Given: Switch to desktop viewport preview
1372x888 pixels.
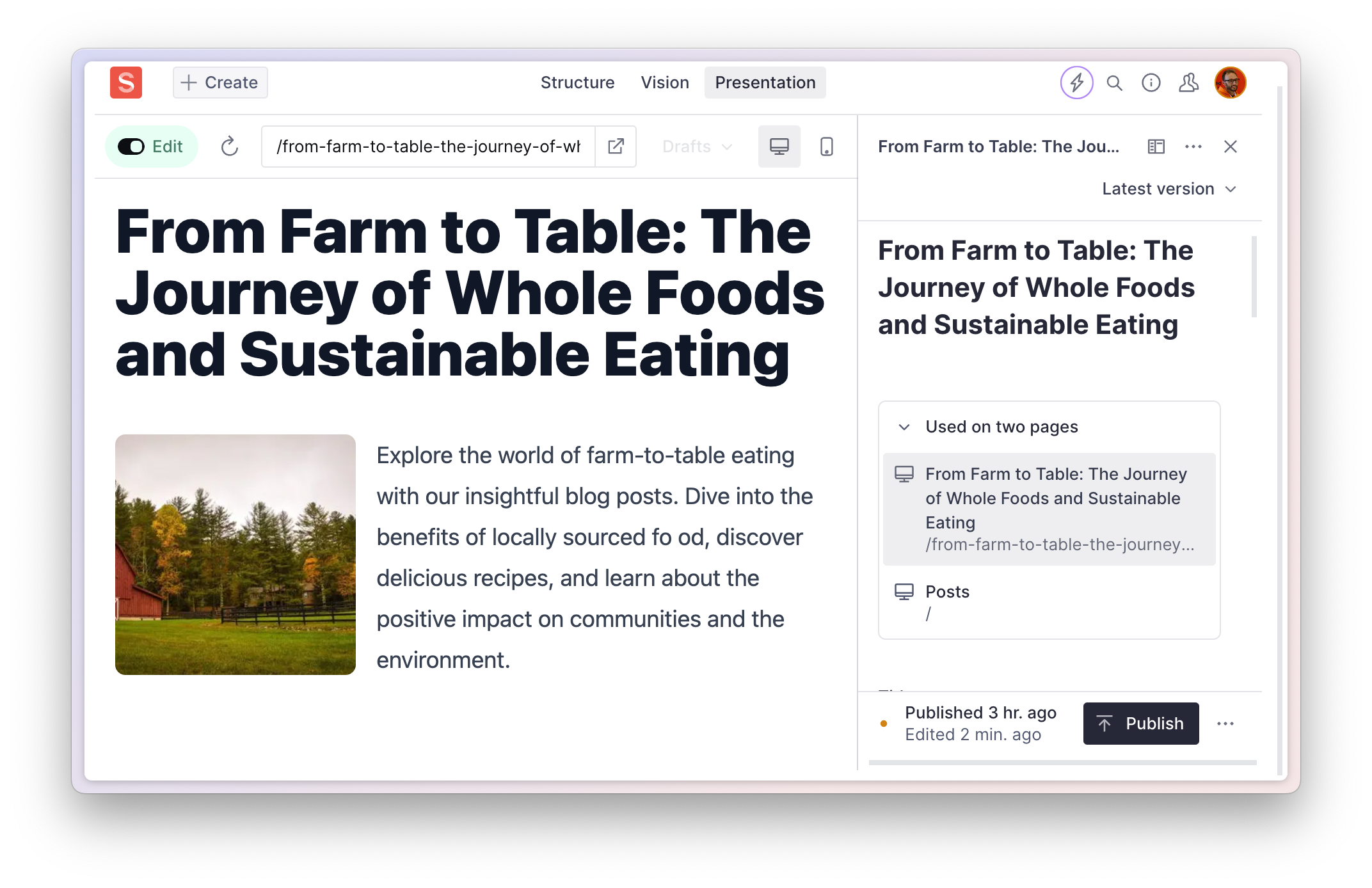Looking at the screenshot, I should [779, 147].
